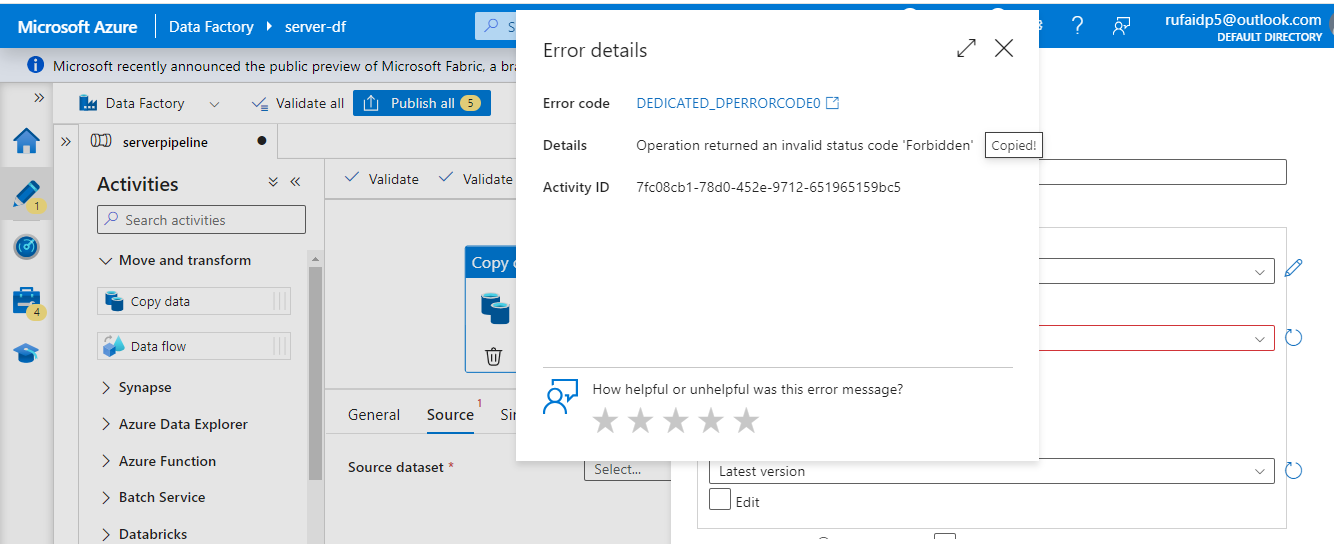Screen dimensions: 1334x544
Task: Open the Learning center graduation cap icon
Action: (x=26, y=353)
